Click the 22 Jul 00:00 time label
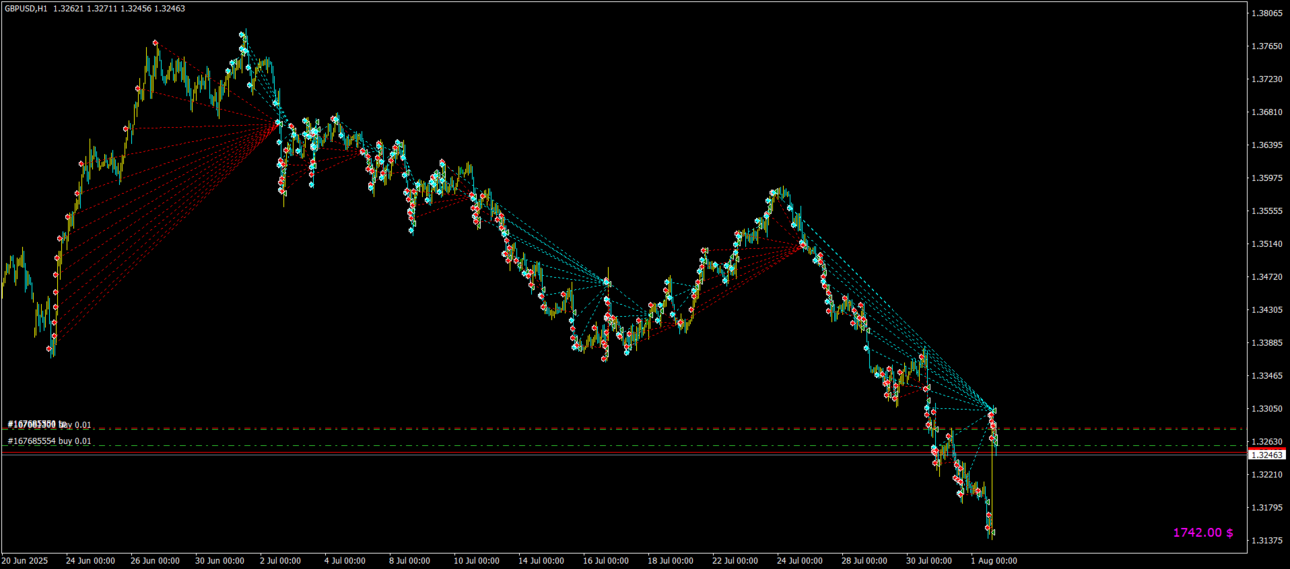Screen dimensions: 1290x569 735,561
